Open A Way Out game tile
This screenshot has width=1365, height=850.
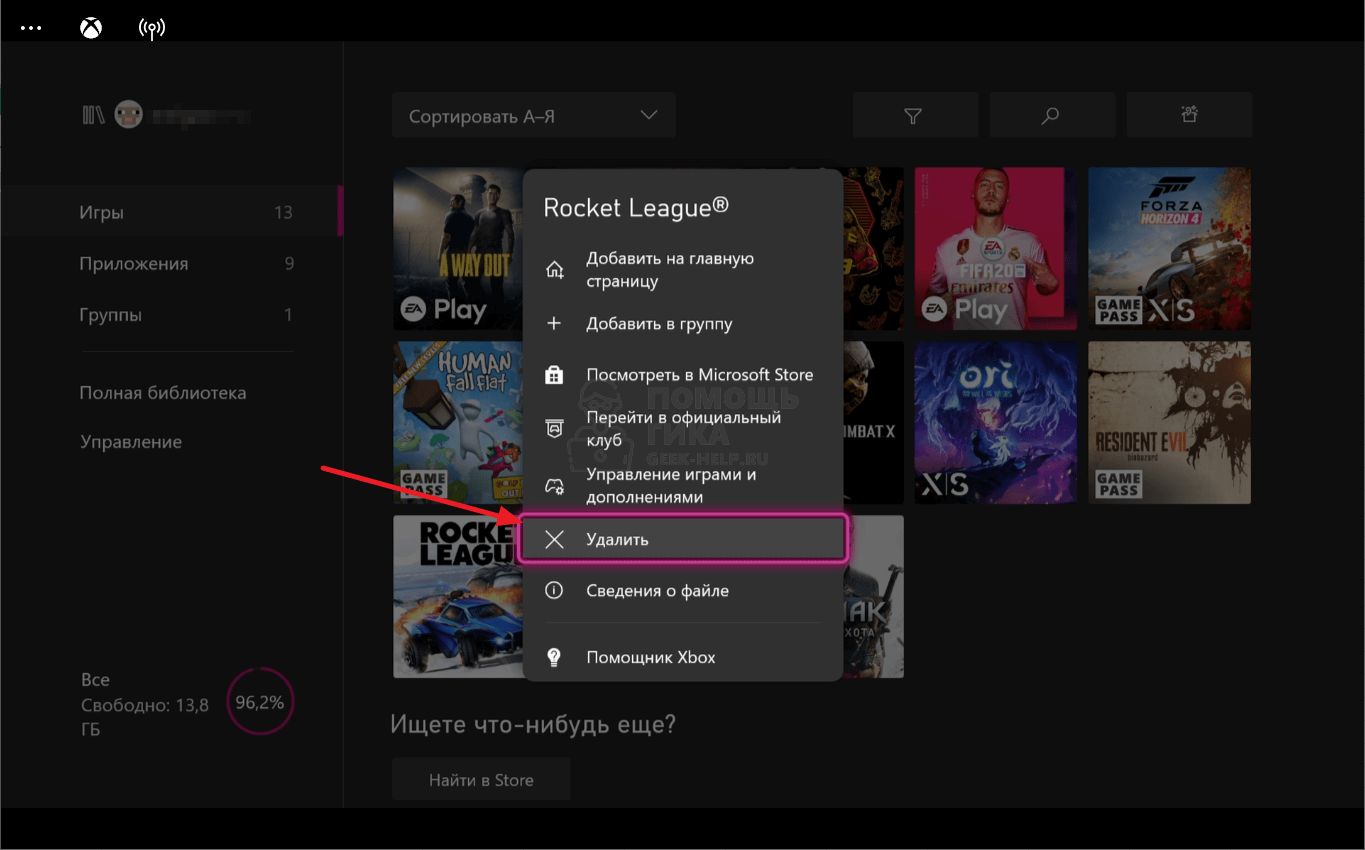click(458, 249)
